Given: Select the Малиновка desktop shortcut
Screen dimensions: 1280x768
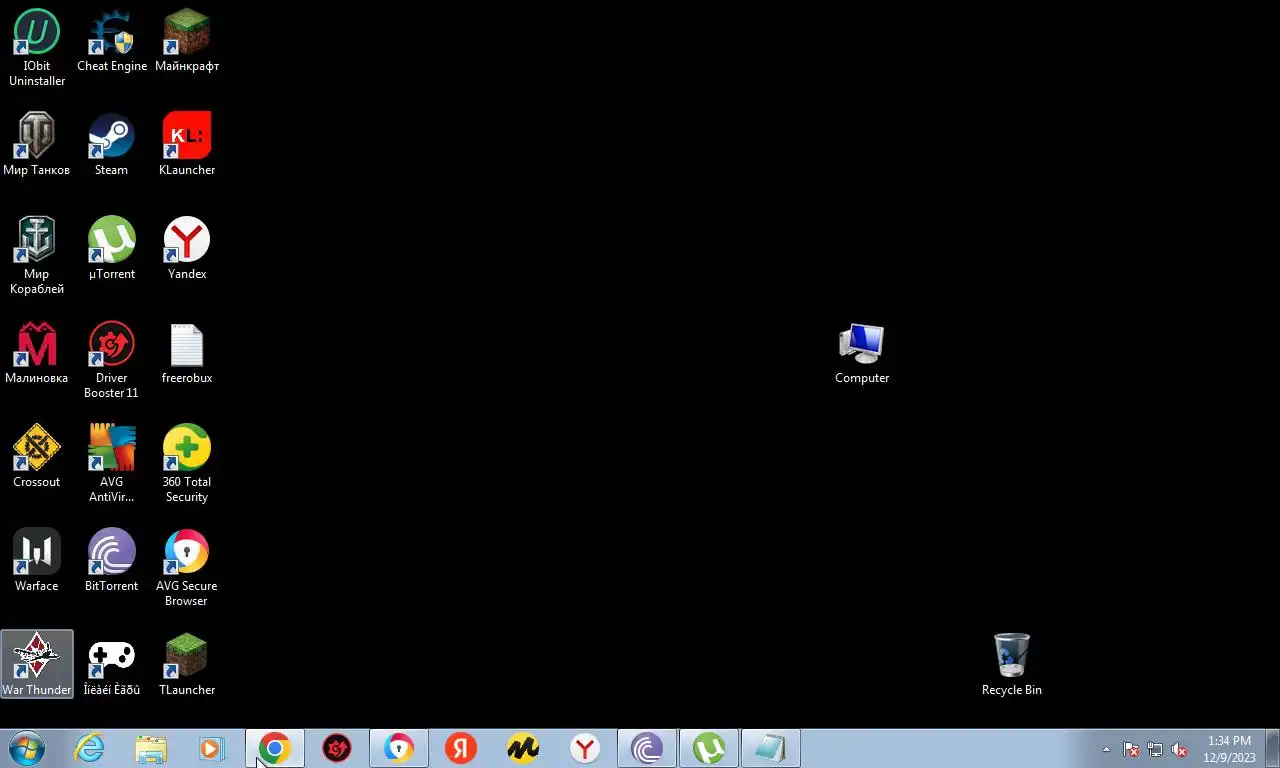Looking at the screenshot, I should [x=37, y=352].
